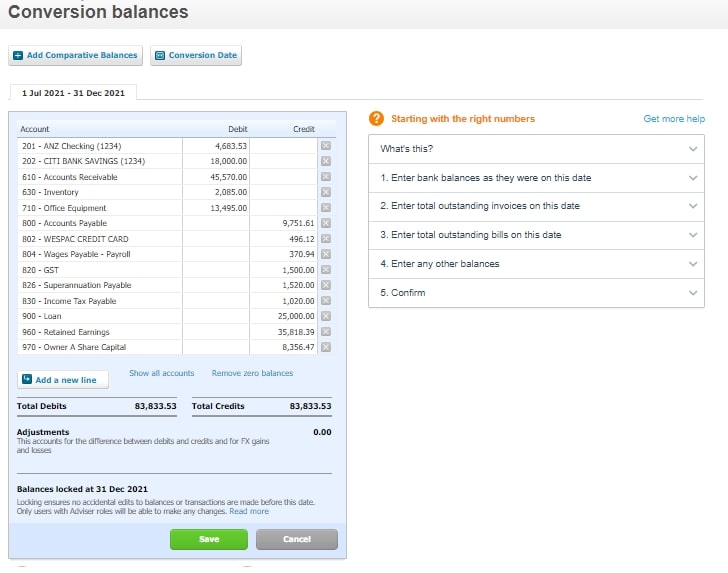Expand "Enter total outstanding invoices" step

694,206
